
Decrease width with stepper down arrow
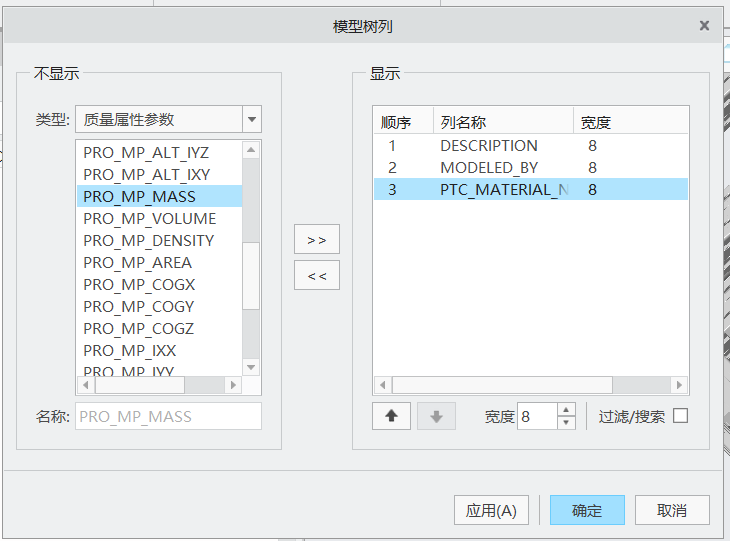coord(566,423)
